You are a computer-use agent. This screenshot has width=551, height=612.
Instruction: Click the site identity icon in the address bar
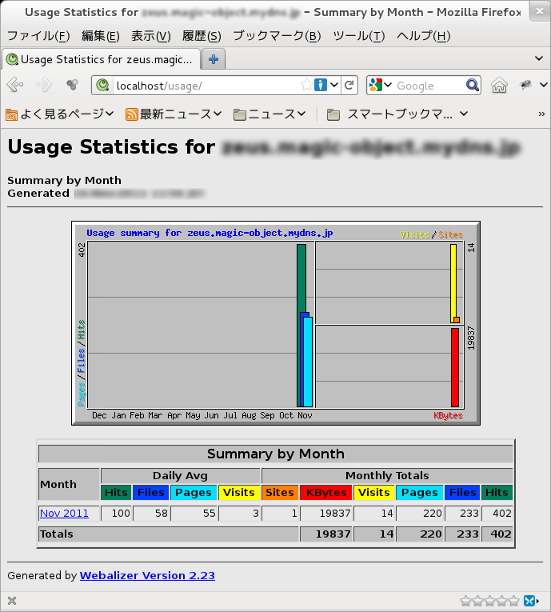[103, 85]
